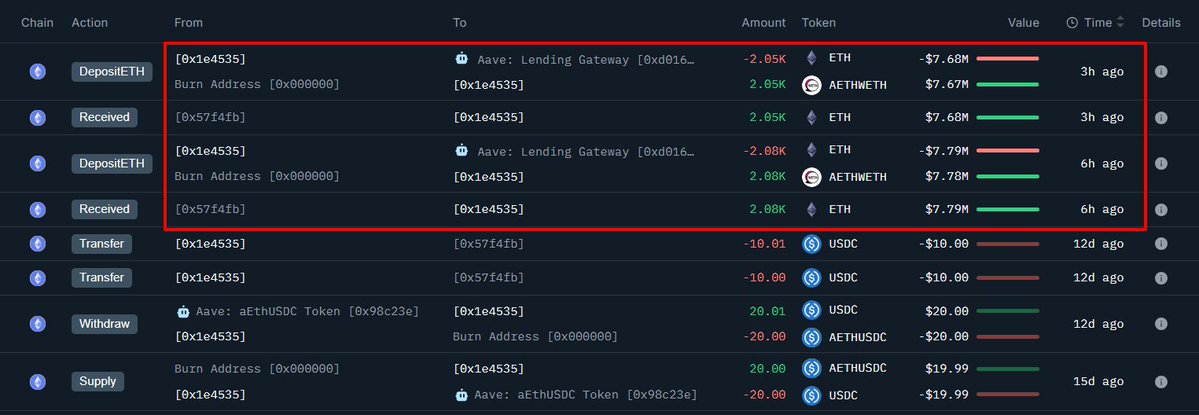Click the info icon for the 12d ago Withdraw row
The height and width of the screenshot is (415, 1199).
coord(1161,324)
